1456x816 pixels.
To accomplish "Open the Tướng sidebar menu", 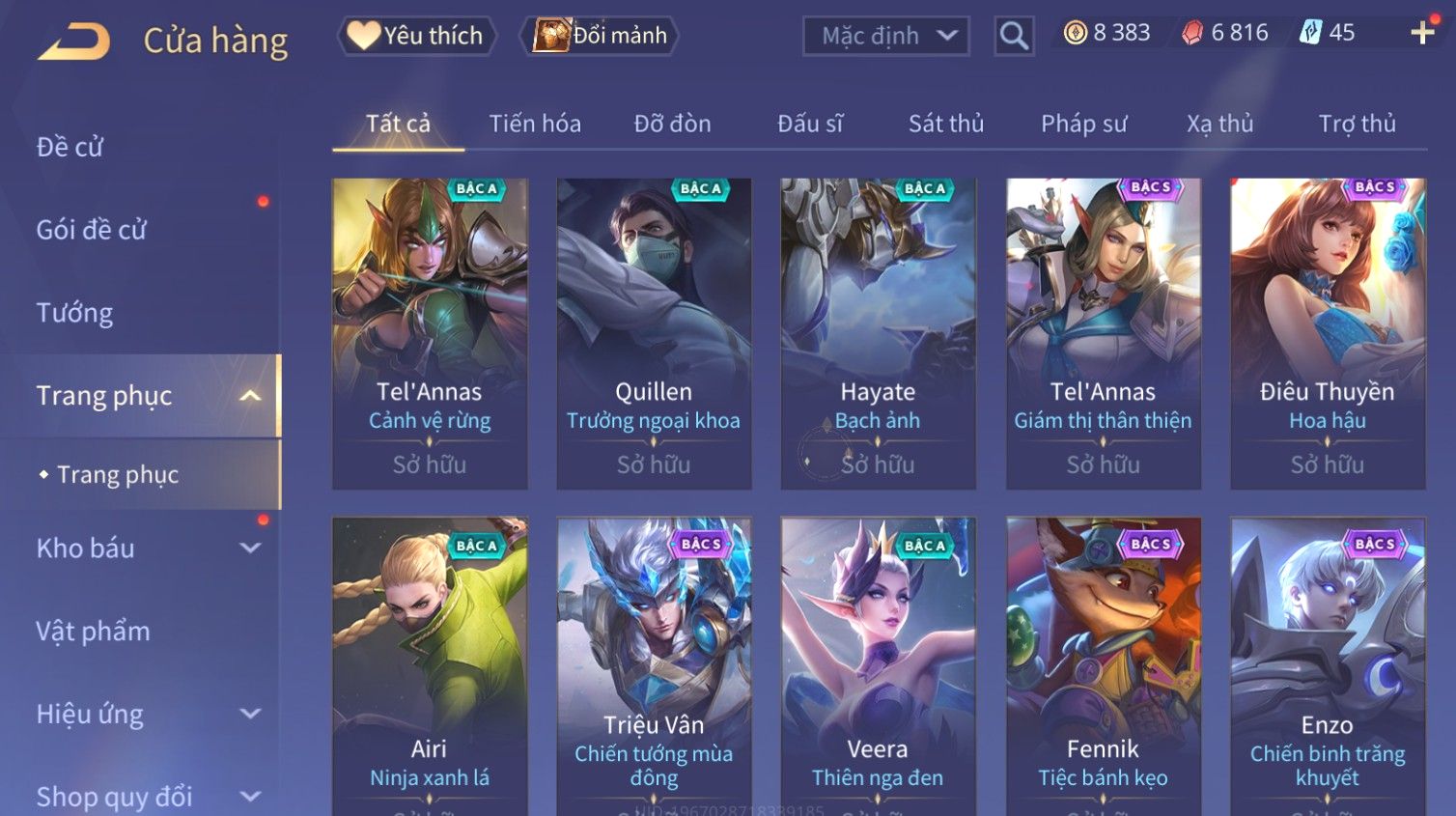I will click(x=74, y=313).
